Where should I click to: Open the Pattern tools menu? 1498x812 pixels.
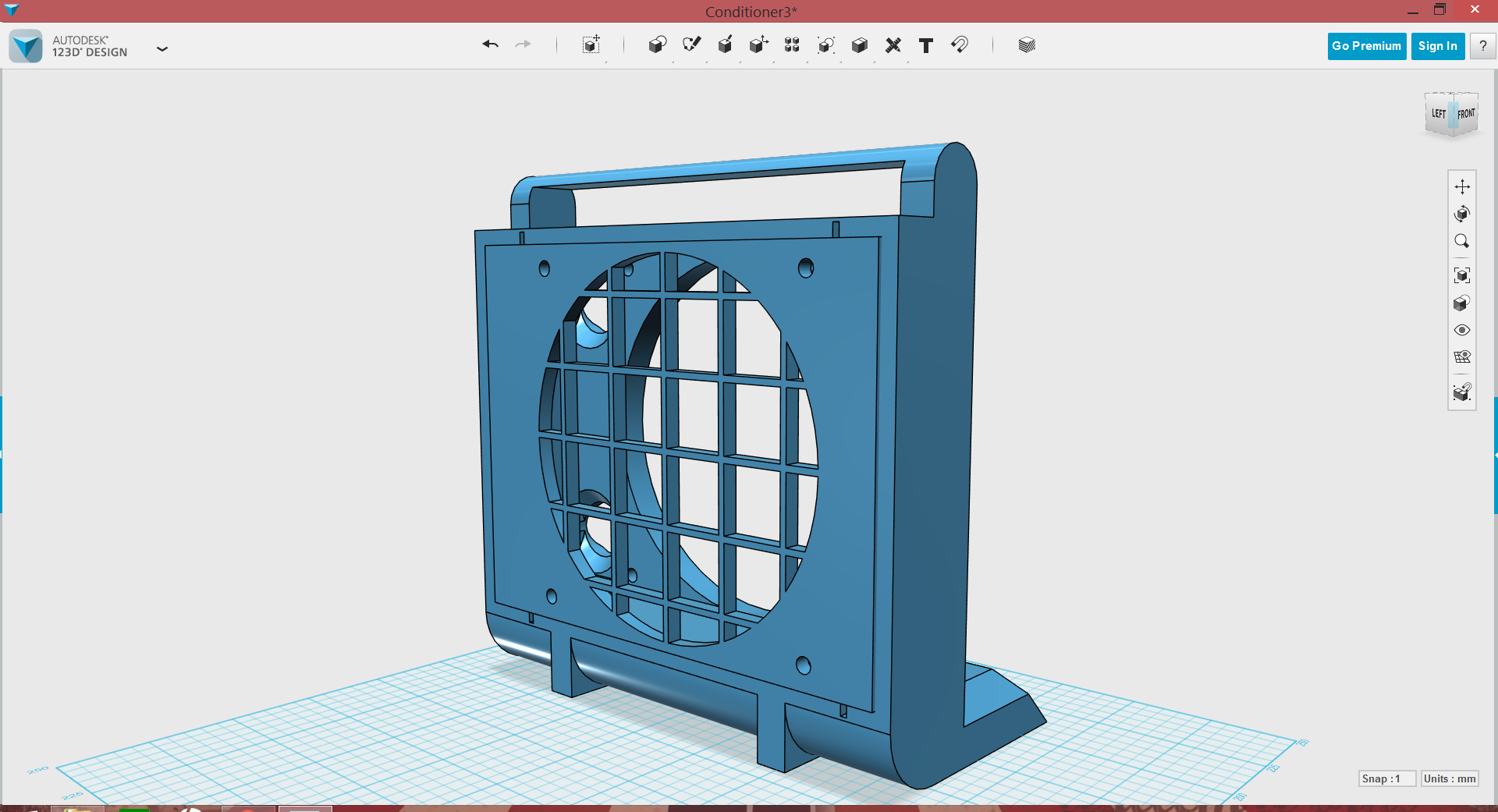[792, 44]
